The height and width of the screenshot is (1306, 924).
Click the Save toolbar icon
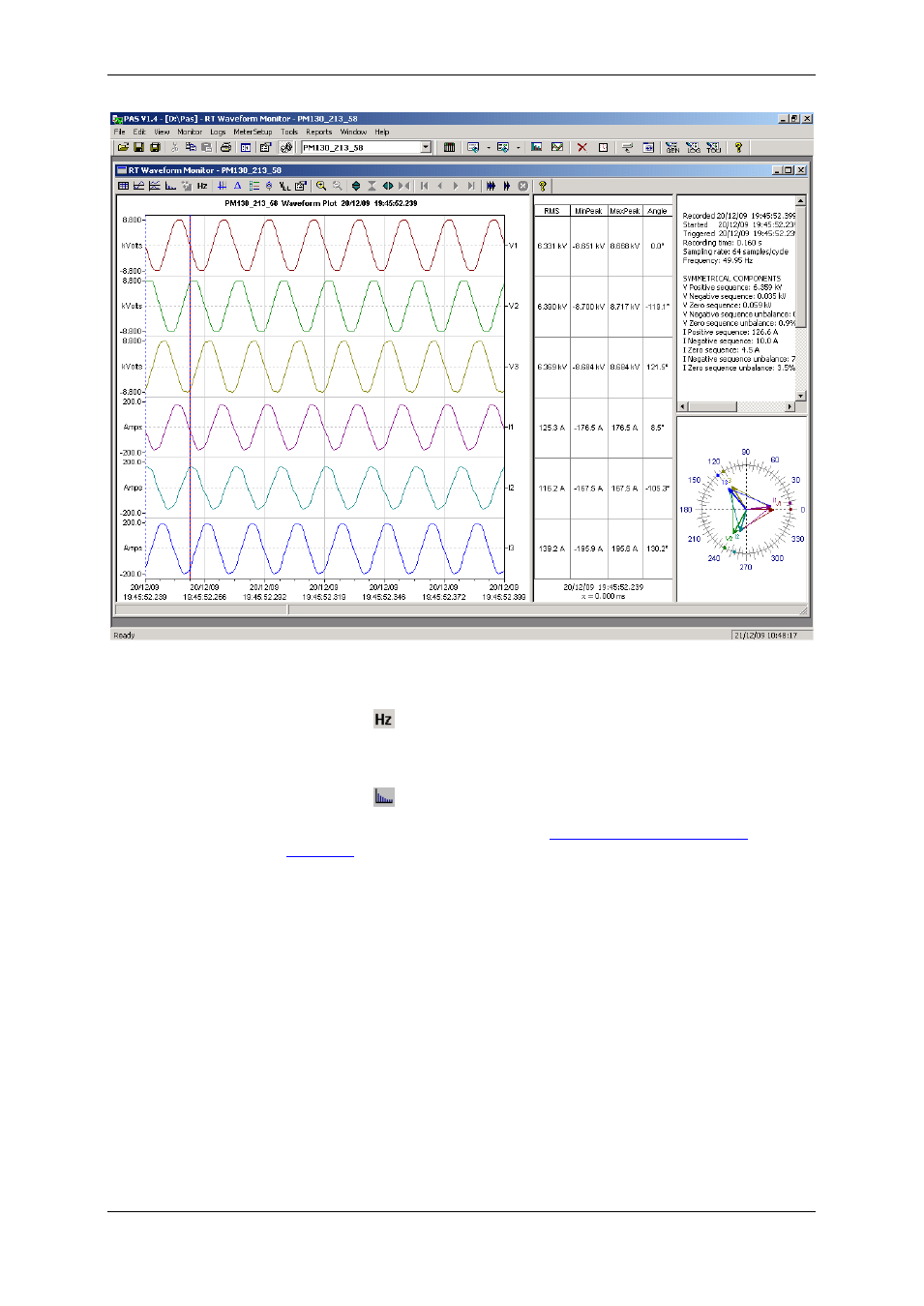(138, 148)
